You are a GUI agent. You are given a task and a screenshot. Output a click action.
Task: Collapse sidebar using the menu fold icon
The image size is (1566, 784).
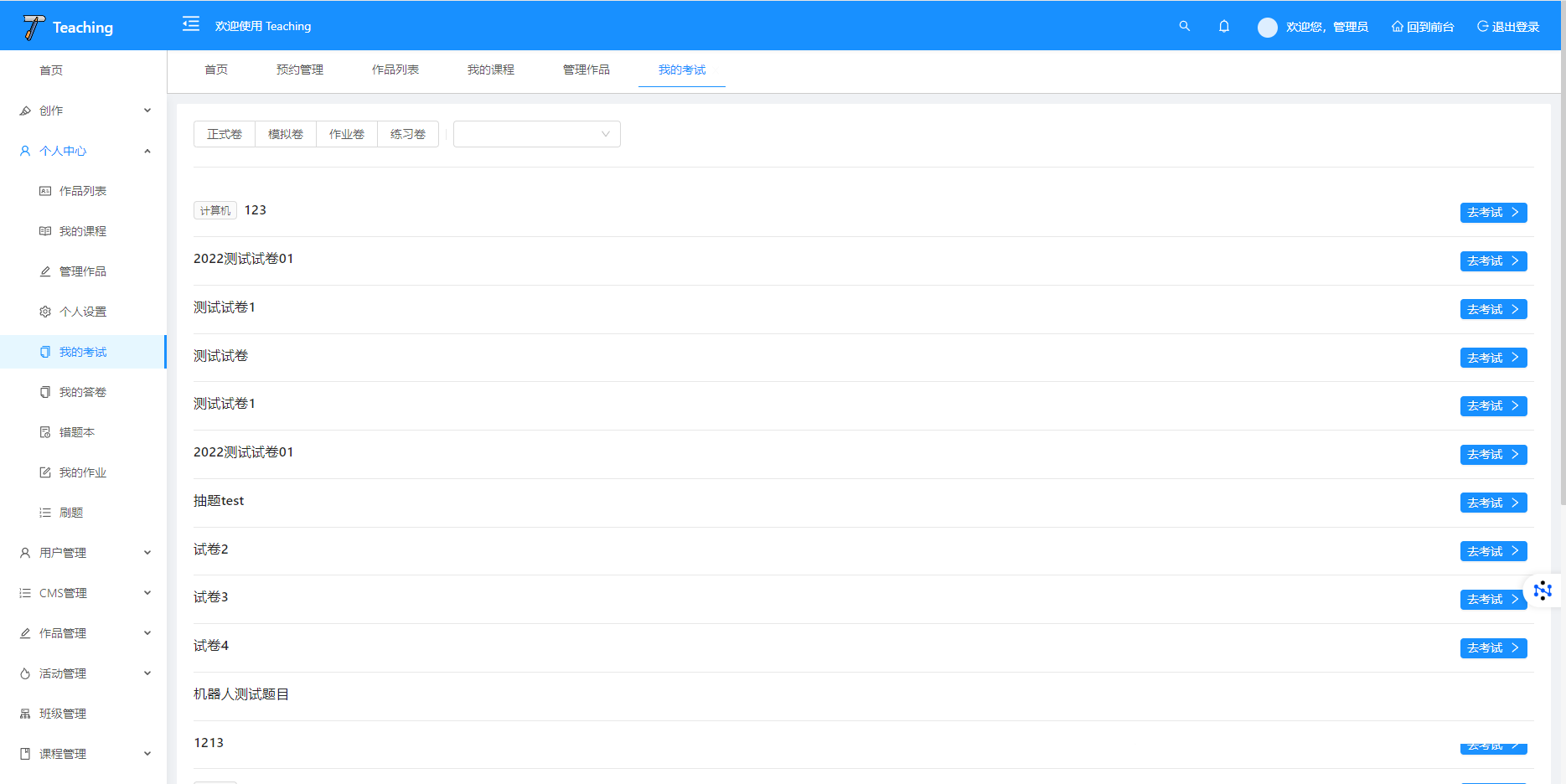click(191, 24)
